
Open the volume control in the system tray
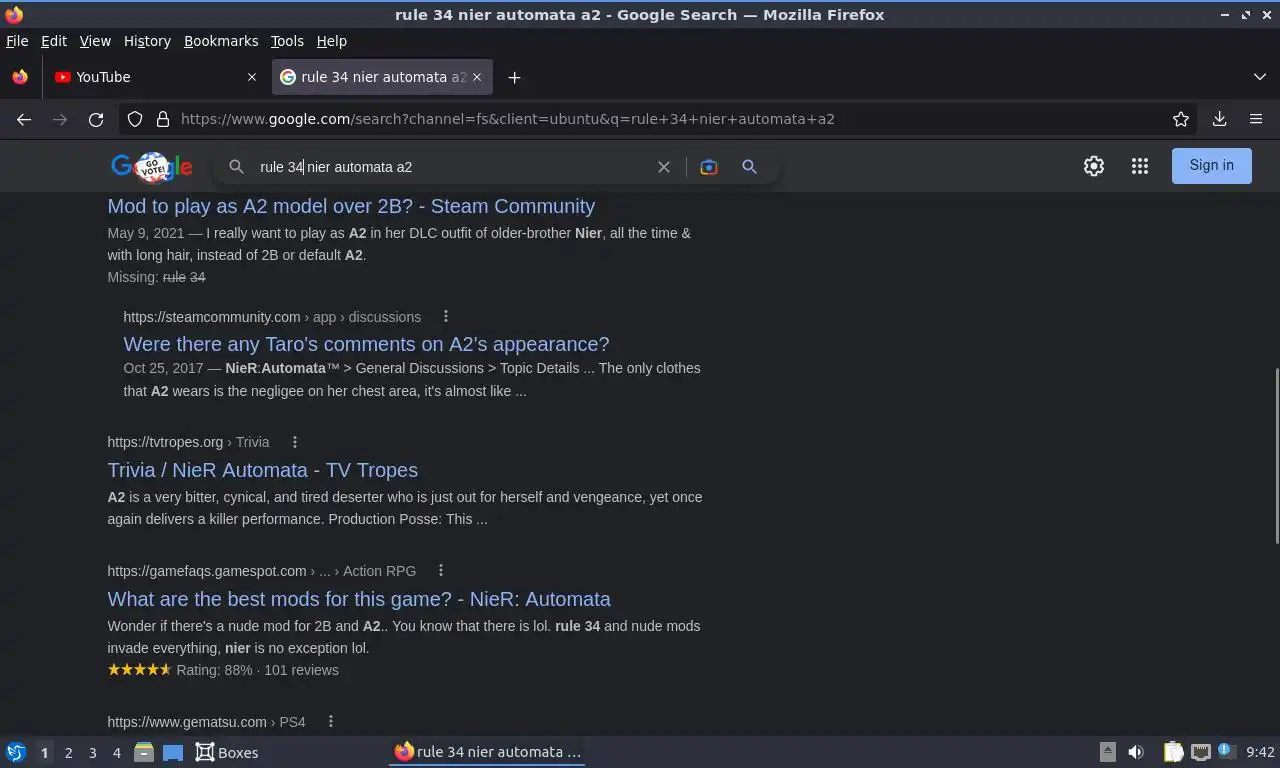point(1136,752)
